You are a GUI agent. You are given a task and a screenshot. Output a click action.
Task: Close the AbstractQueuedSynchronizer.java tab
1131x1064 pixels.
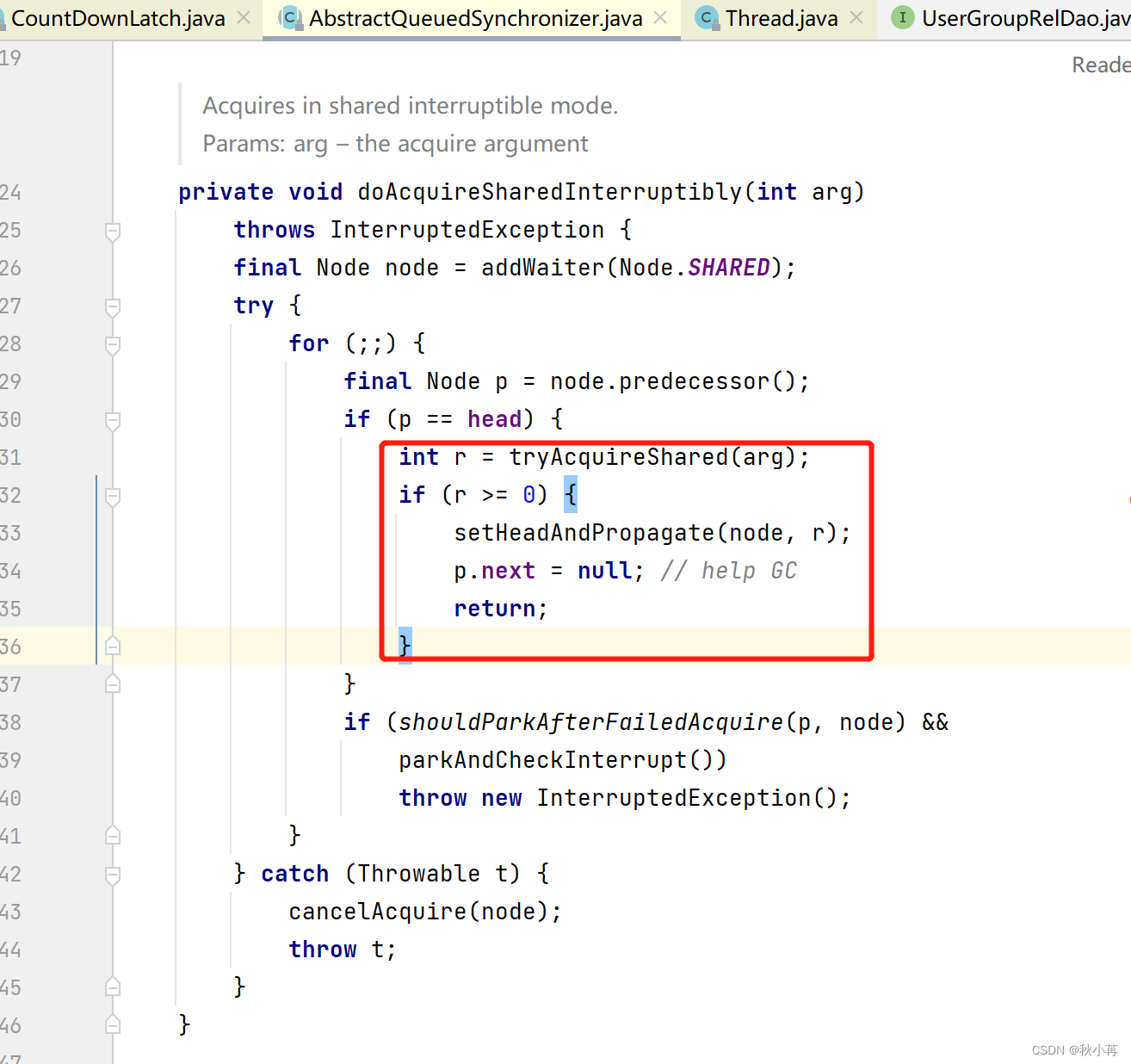(x=660, y=17)
